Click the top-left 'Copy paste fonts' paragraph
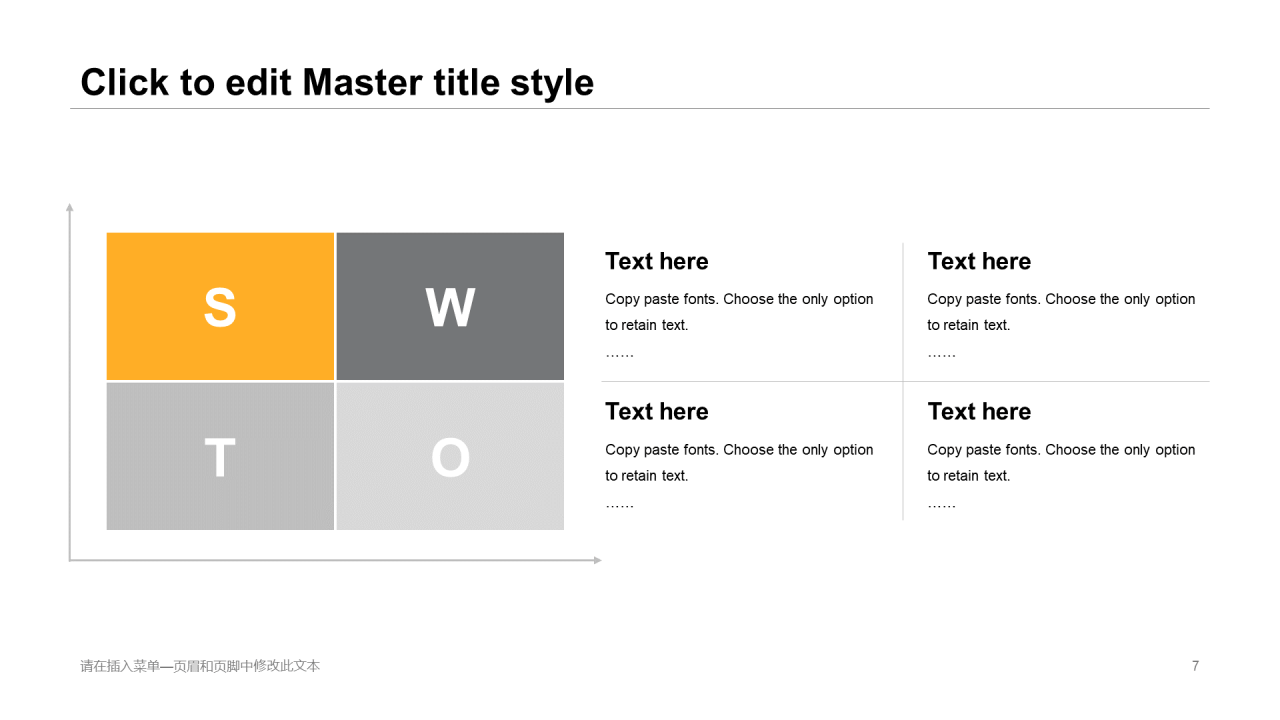1280x720 pixels. pos(739,325)
